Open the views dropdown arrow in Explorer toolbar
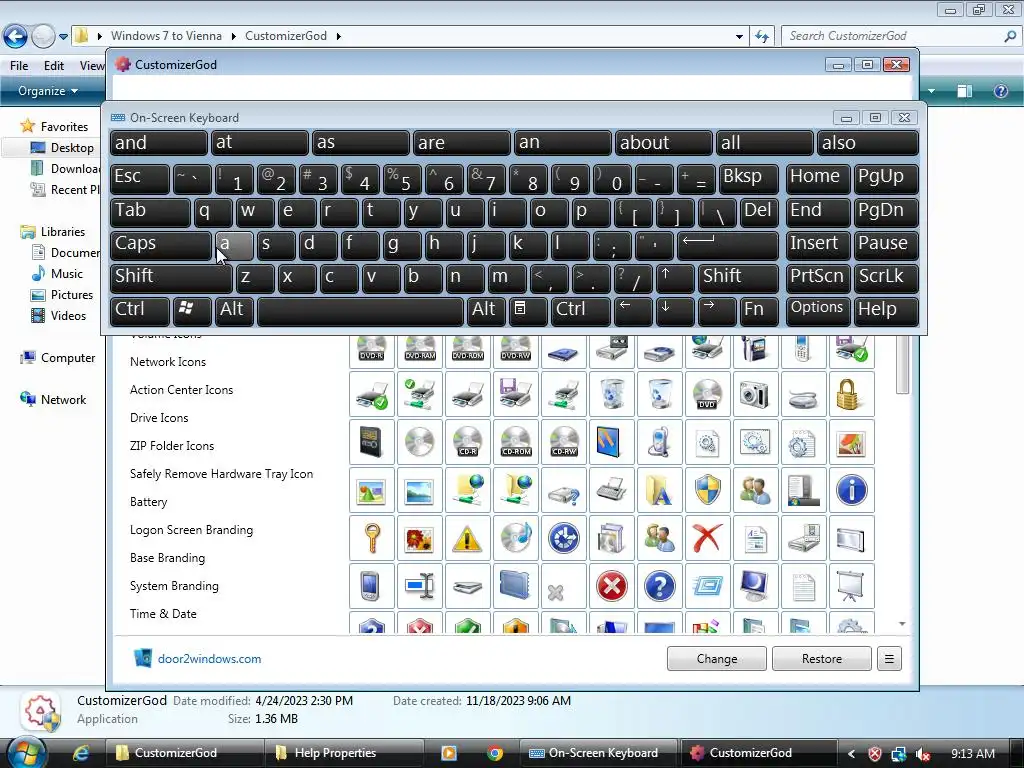Screen dimensions: 1024x768 [931, 91]
